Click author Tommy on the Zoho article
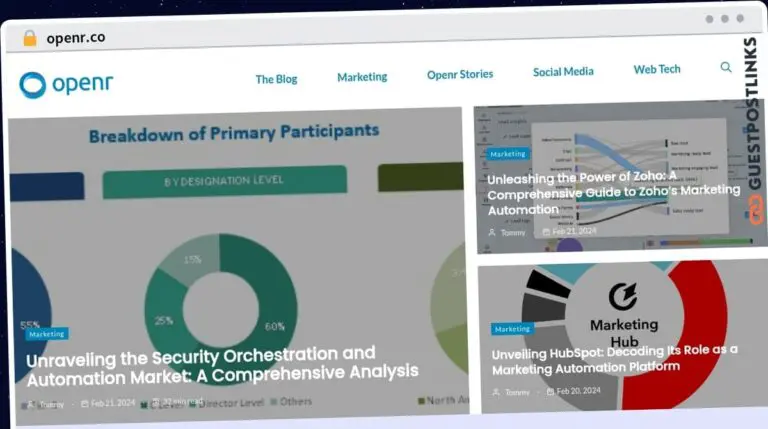This screenshot has width=768, height=429. click(x=513, y=233)
